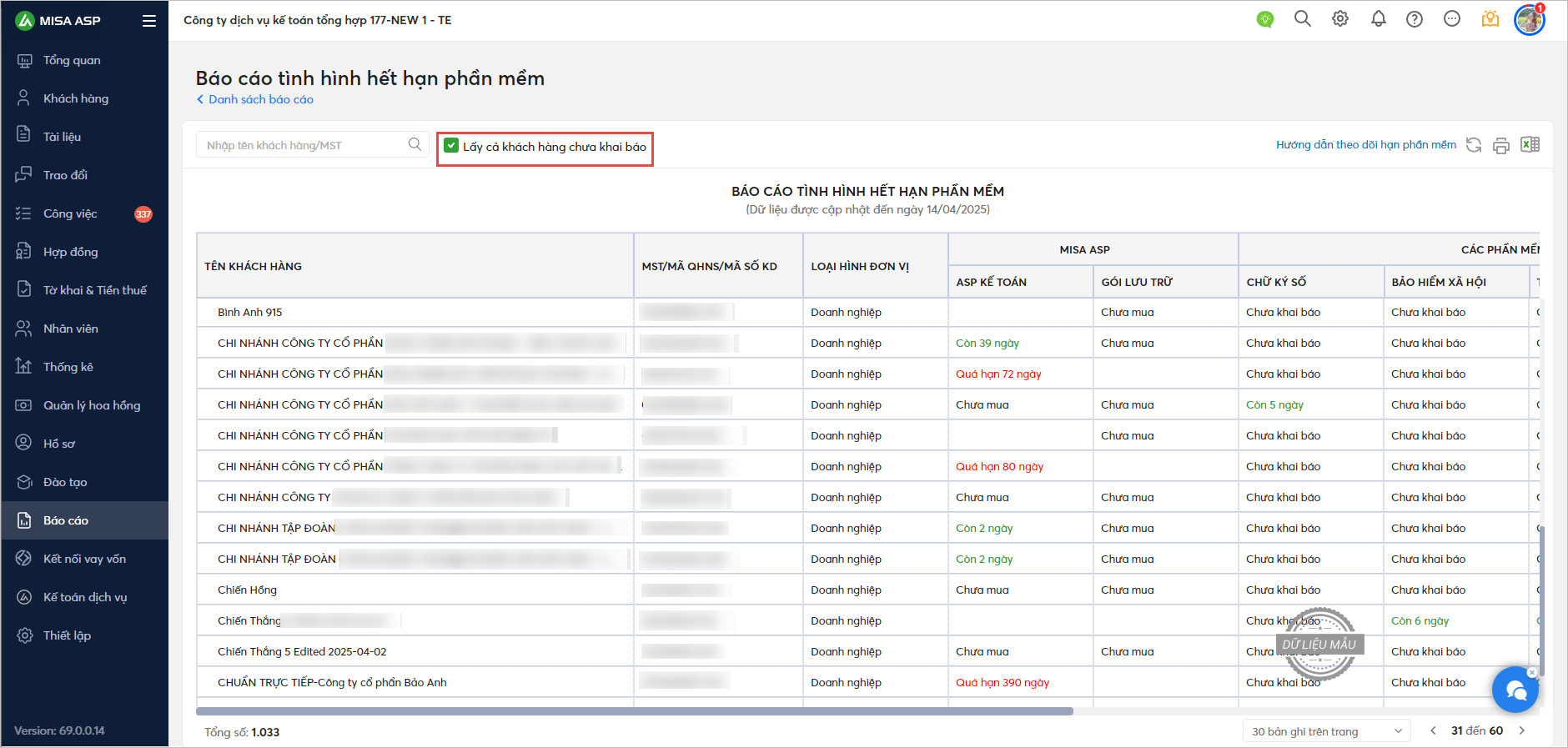
Task: Click the Hồ sơ profile icon
Action: click(x=24, y=443)
